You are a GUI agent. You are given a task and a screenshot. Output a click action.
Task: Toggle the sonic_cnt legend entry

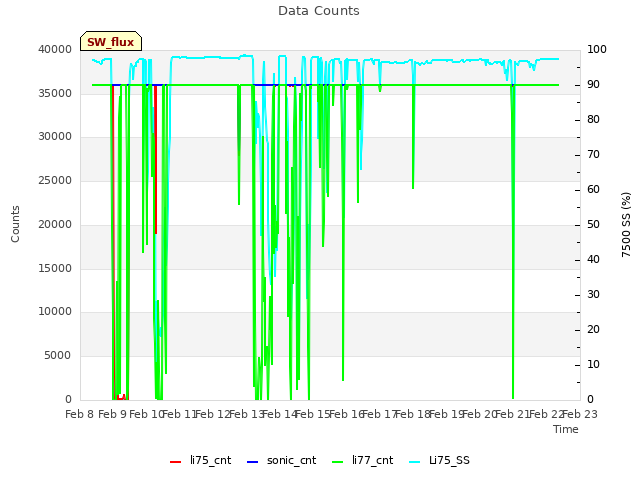tap(282, 460)
